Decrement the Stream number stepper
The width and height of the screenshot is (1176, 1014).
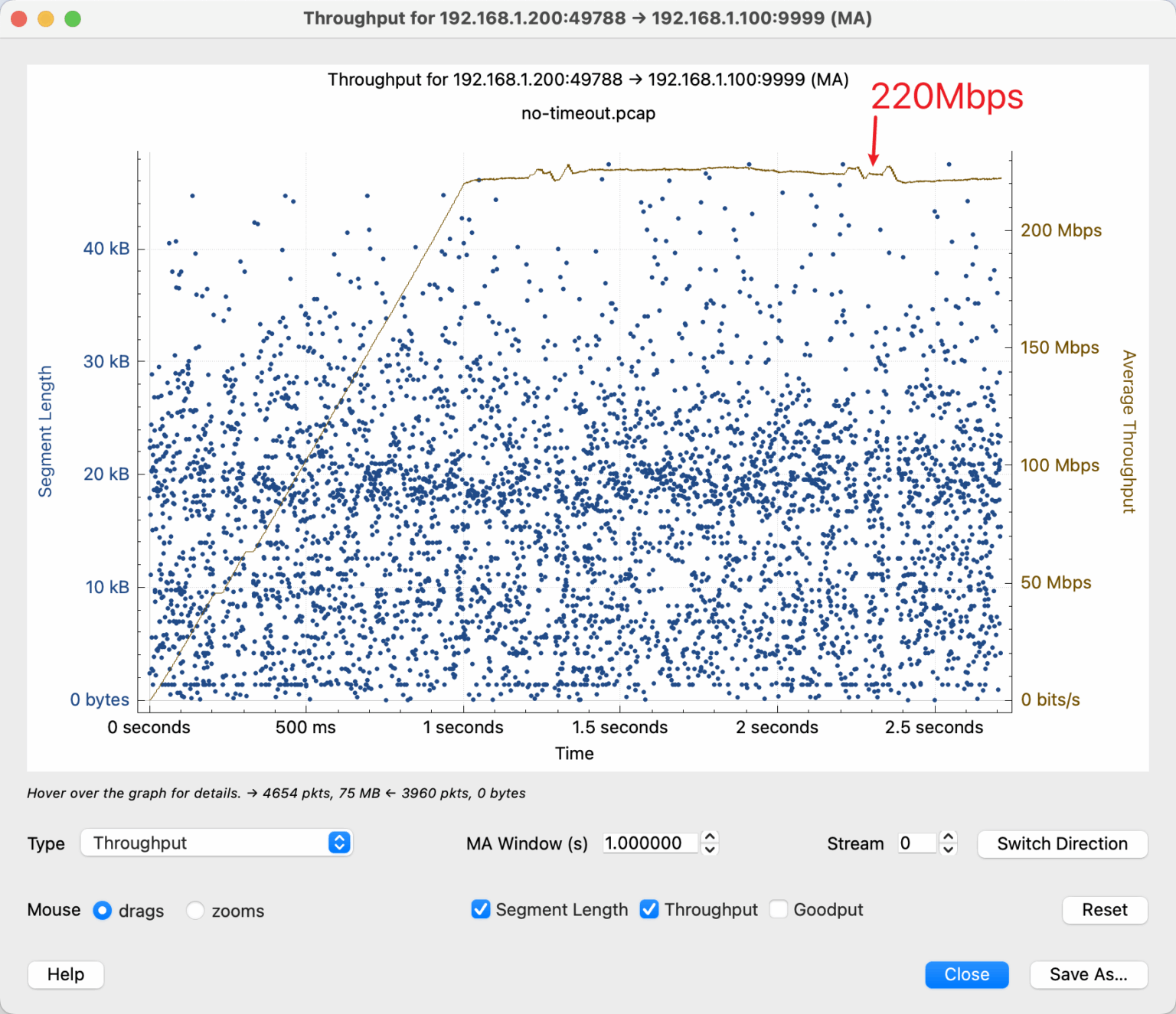(948, 849)
